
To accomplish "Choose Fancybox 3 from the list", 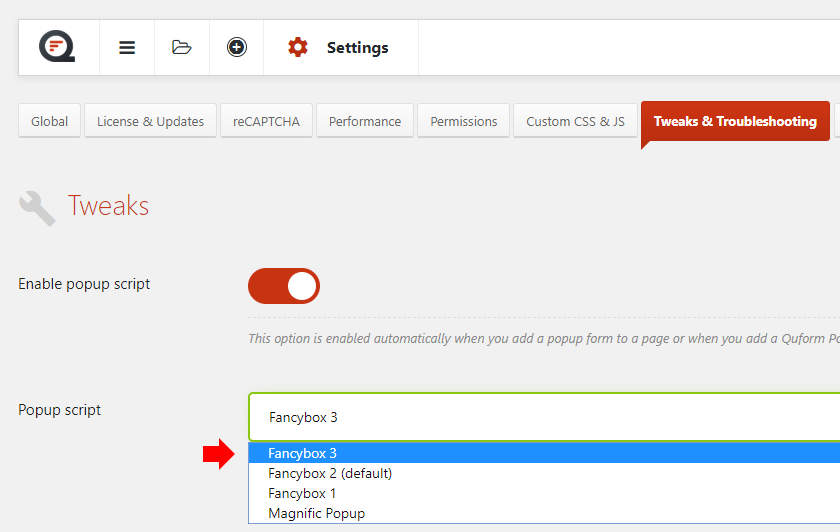I will [544, 453].
